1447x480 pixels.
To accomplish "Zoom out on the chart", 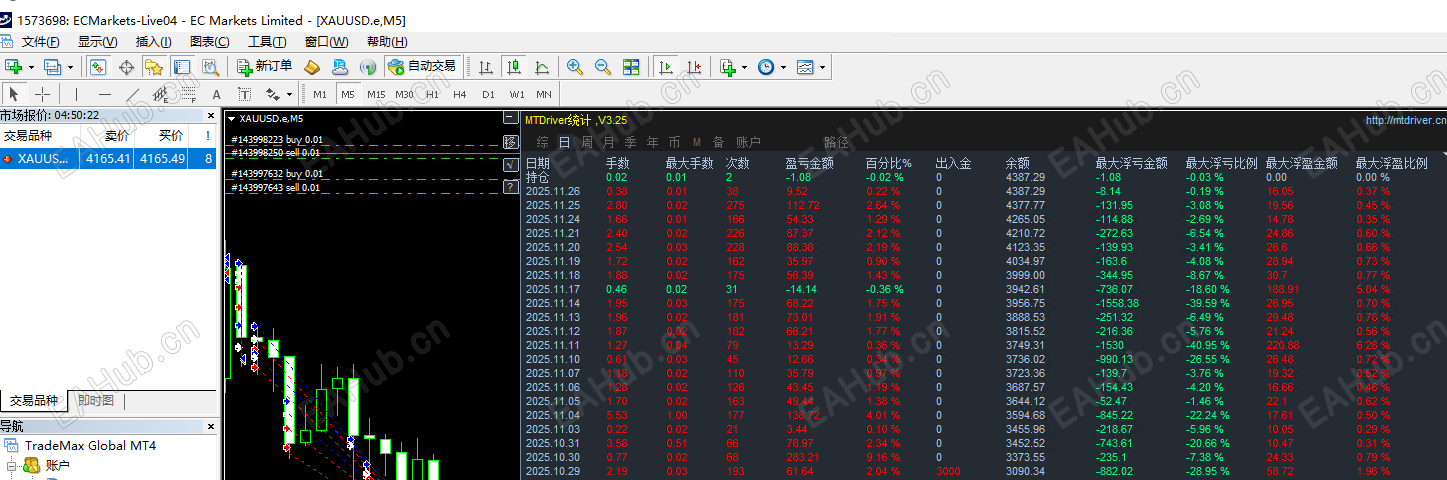I will tap(603, 67).
